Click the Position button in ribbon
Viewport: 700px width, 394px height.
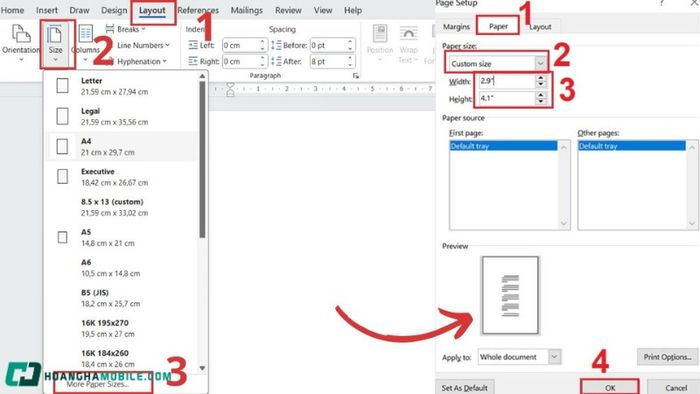tap(380, 43)
